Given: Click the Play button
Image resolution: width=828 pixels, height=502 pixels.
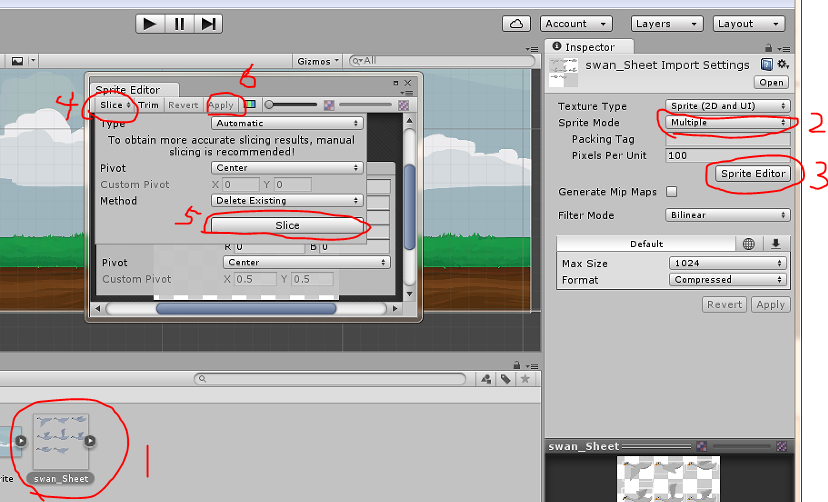Looking at the screenshot, I should (150, 24).
